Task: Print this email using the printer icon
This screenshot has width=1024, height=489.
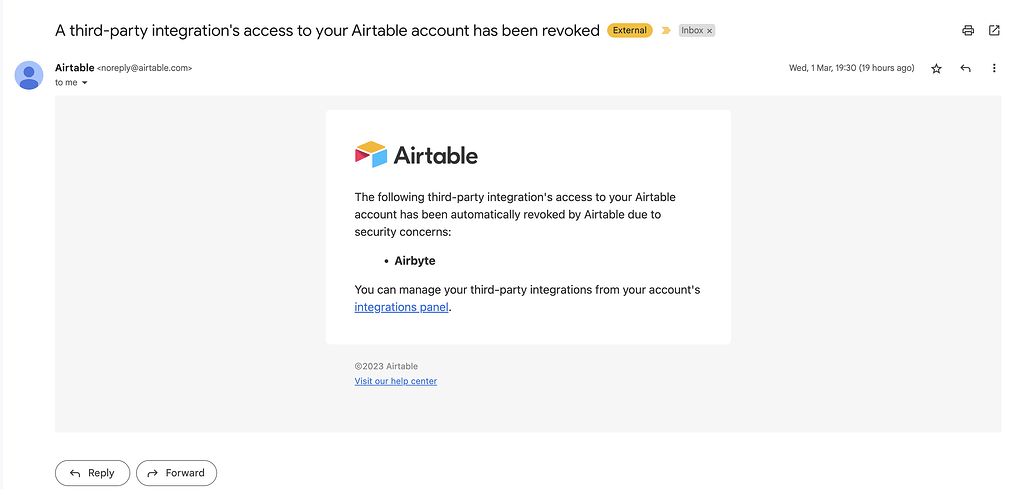Action: coord(968,30)
